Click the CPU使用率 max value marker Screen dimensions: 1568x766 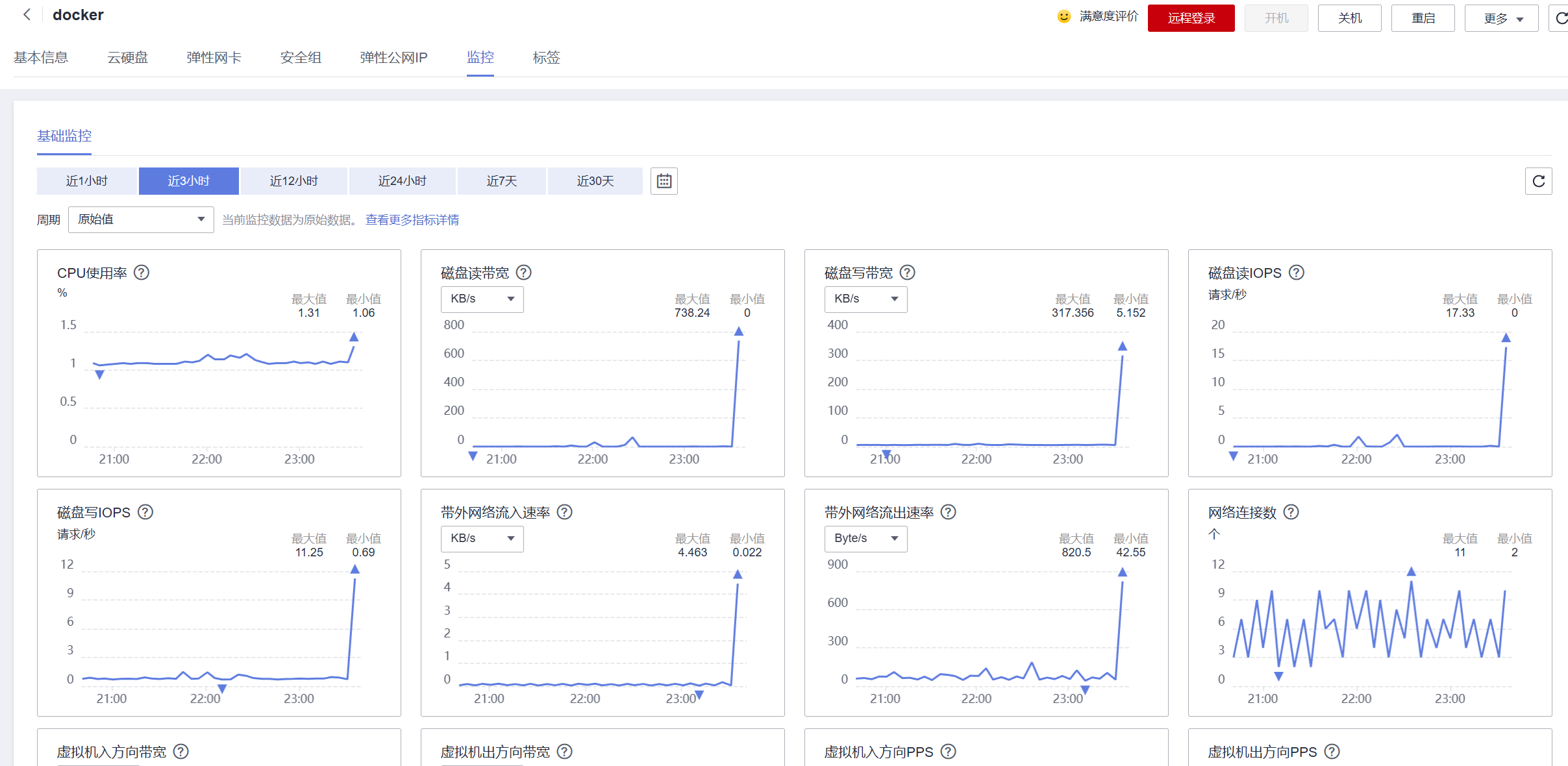[354, 337]
